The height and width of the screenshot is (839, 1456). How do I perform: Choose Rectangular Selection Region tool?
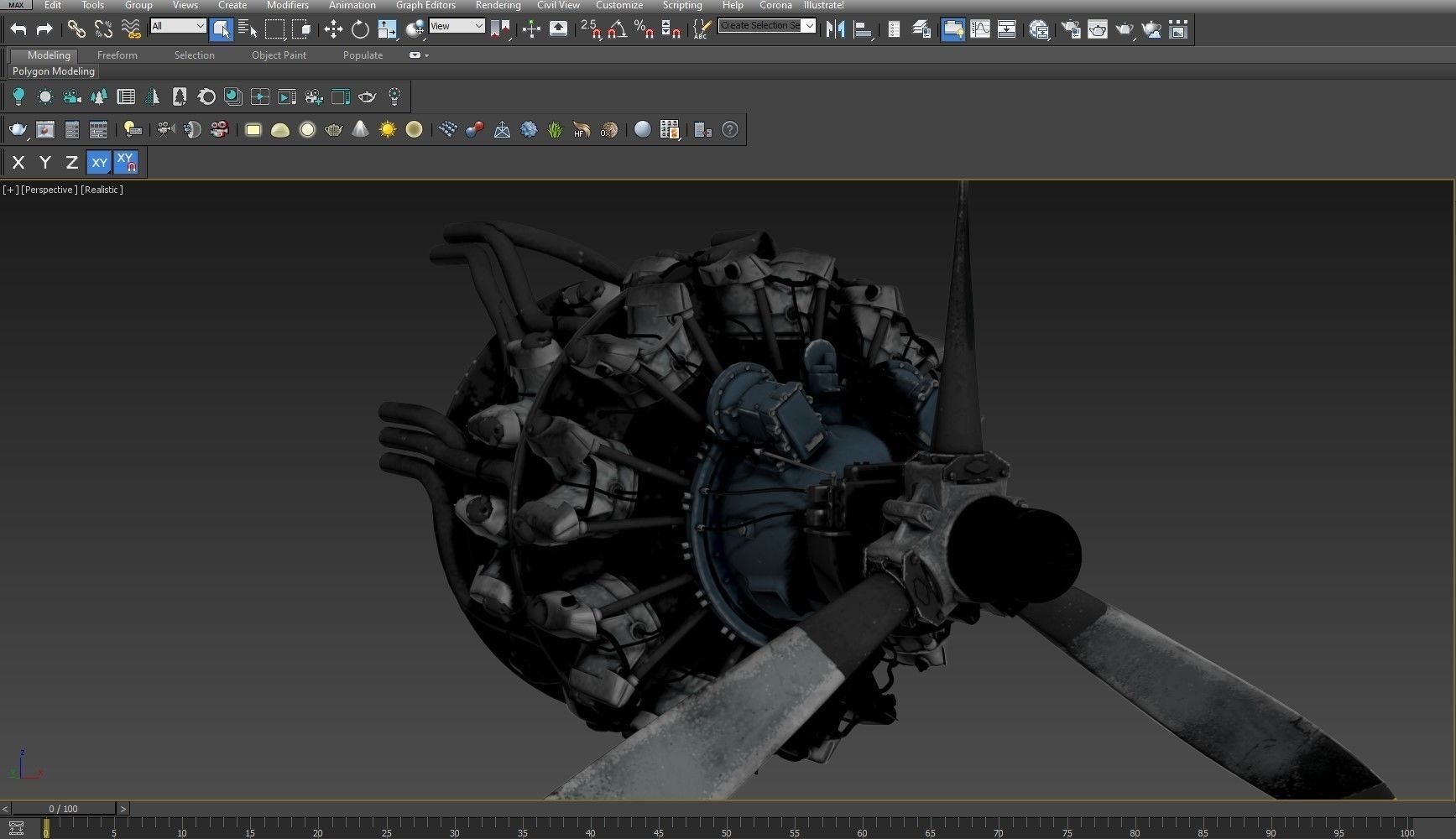(x=274, y=29)
